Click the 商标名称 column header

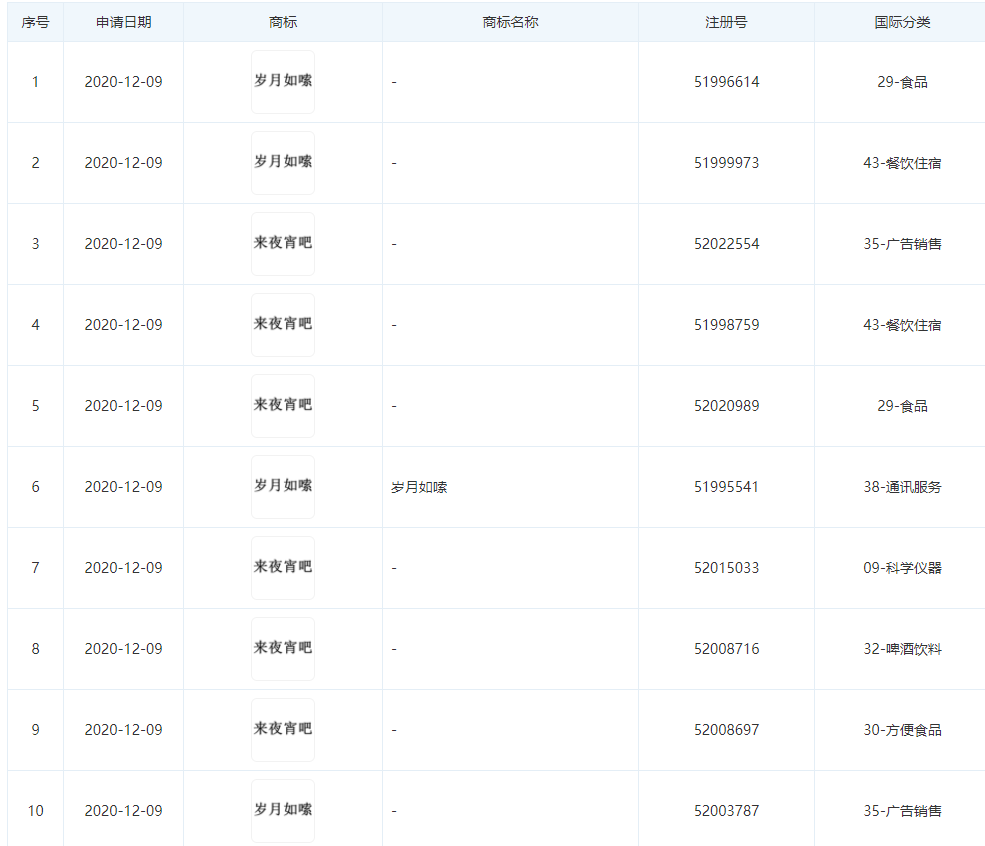[510, 22]
